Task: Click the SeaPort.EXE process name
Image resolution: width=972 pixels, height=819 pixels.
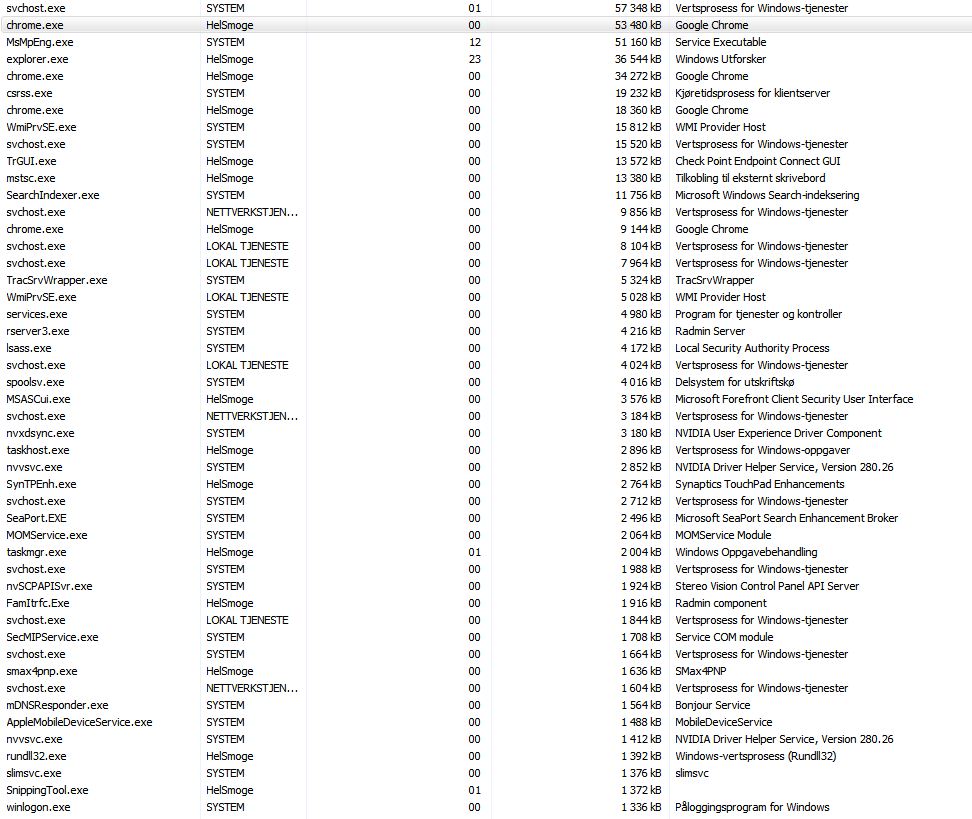Action: coord(36,518)
